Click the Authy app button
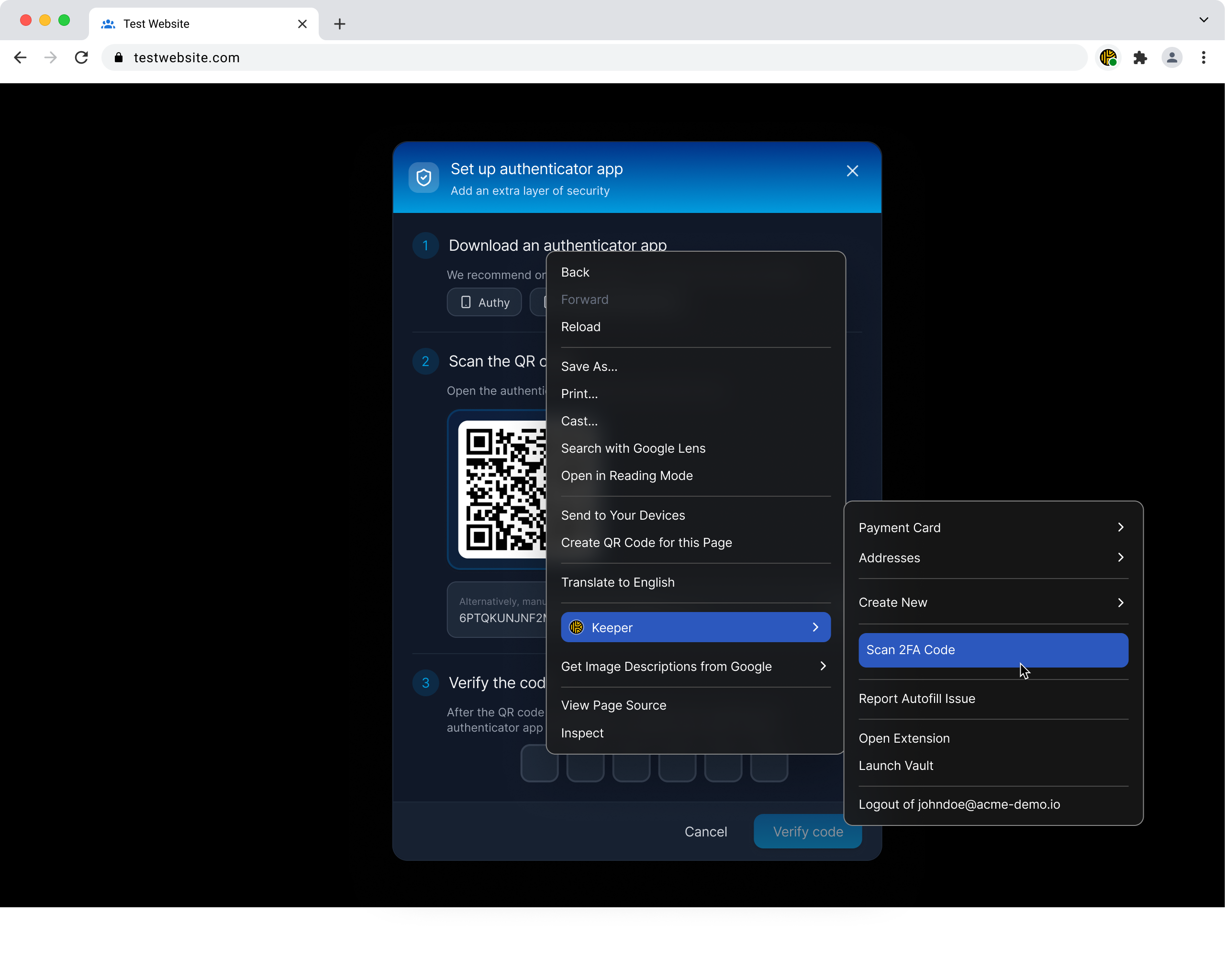1225x980 pixels. 484,302
